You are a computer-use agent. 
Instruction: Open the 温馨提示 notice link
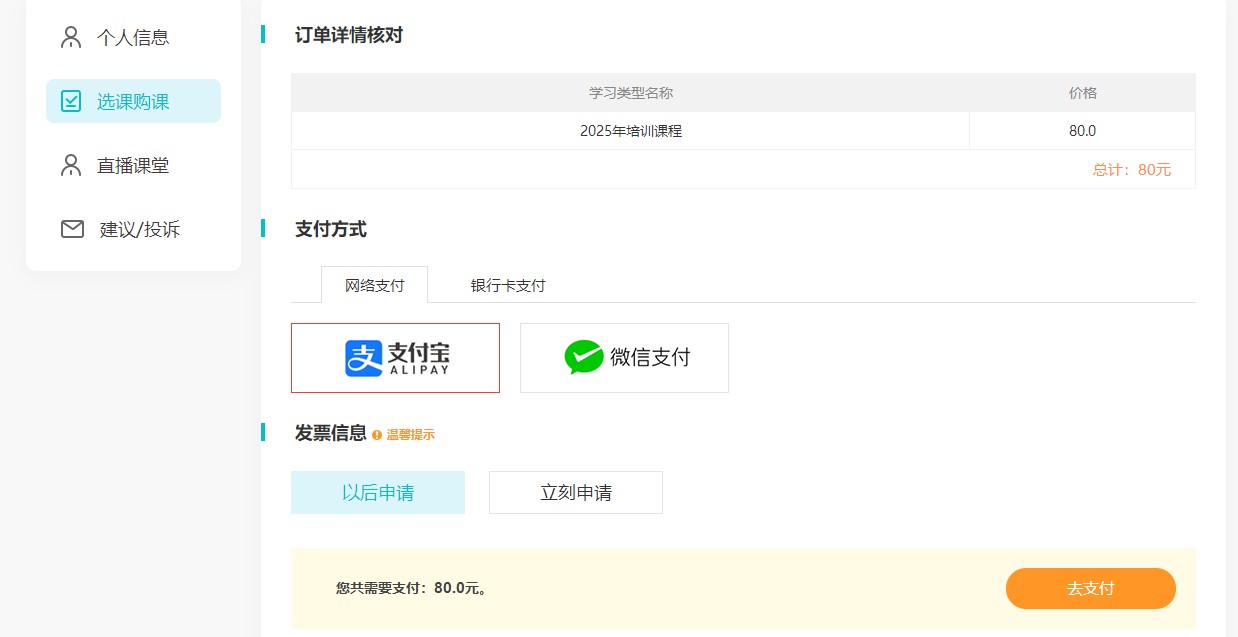click(x=412, y=435)
